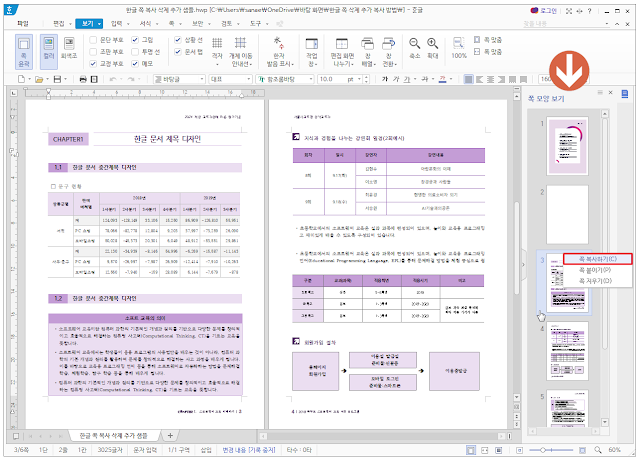Viewport: 640px width, 460px height.
Task: Open the 바탕글 style dropdown
Action: 202,79
